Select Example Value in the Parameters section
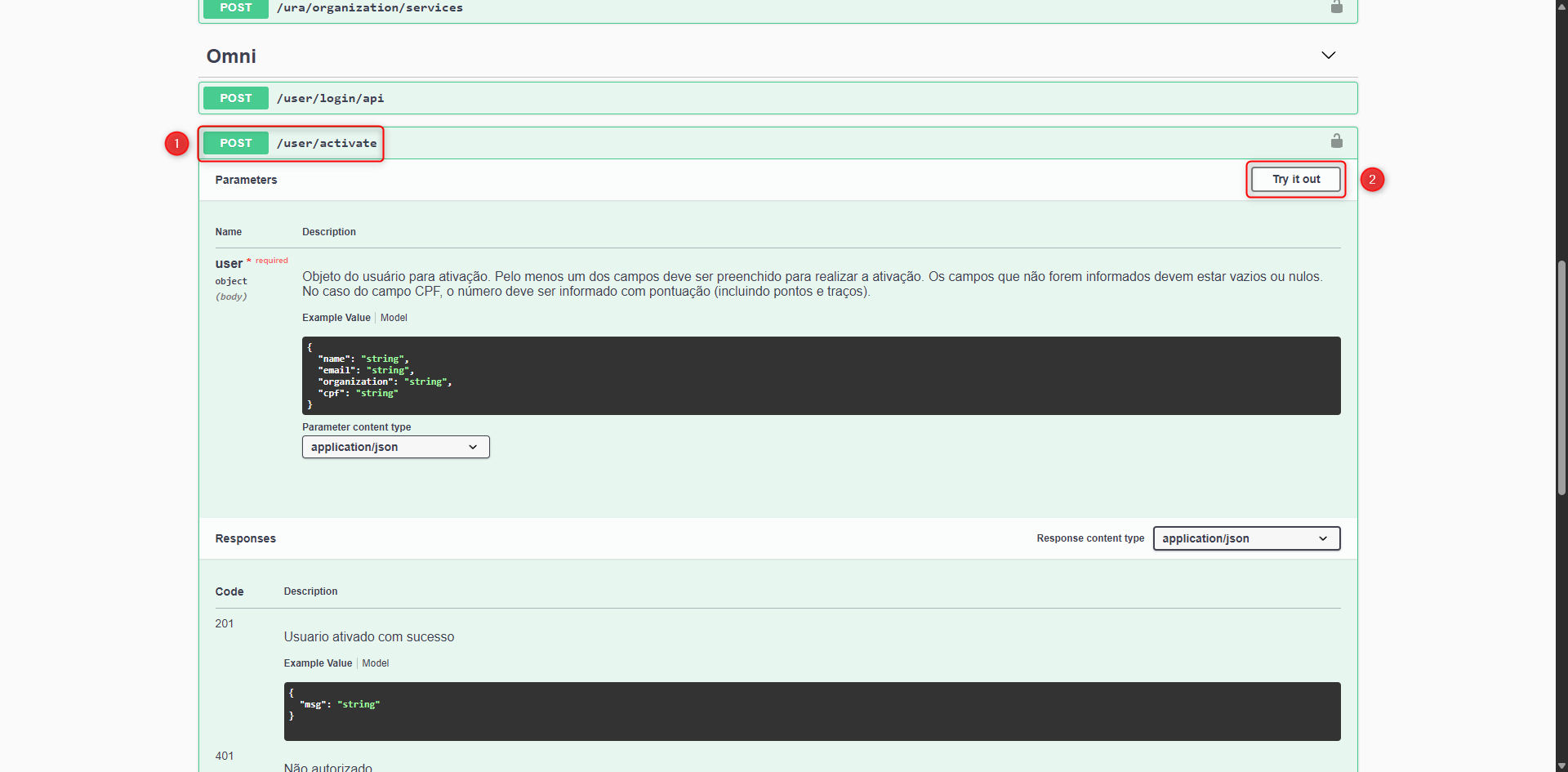This screenshot has width=1568, height=772. click(x=336, y=318)
